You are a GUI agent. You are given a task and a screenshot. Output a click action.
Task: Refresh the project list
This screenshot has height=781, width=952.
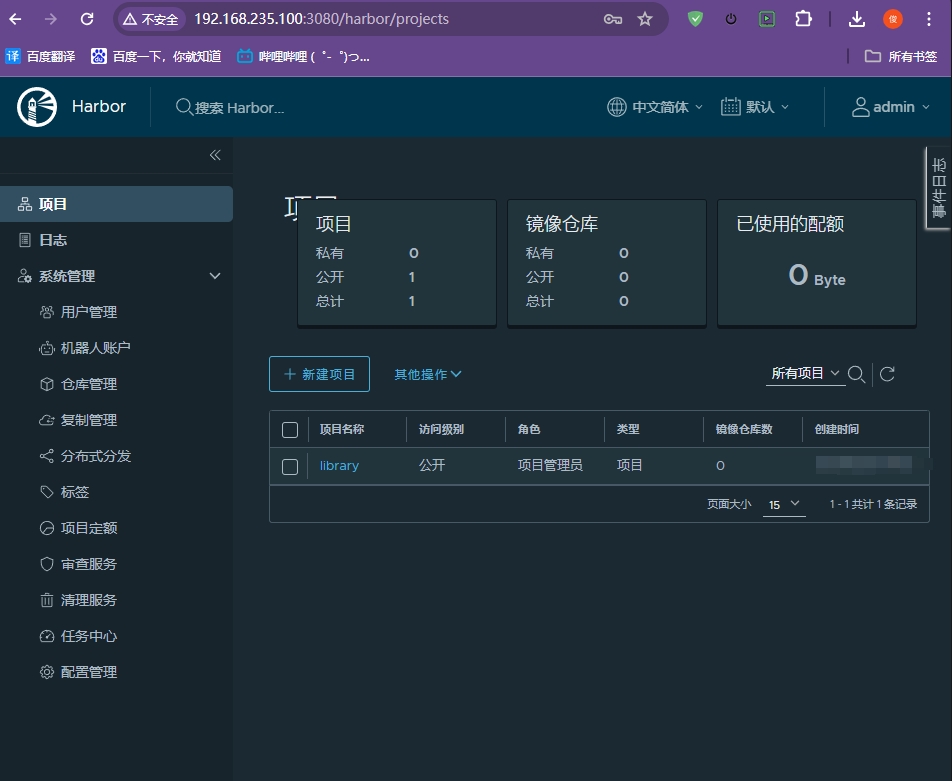887,374
